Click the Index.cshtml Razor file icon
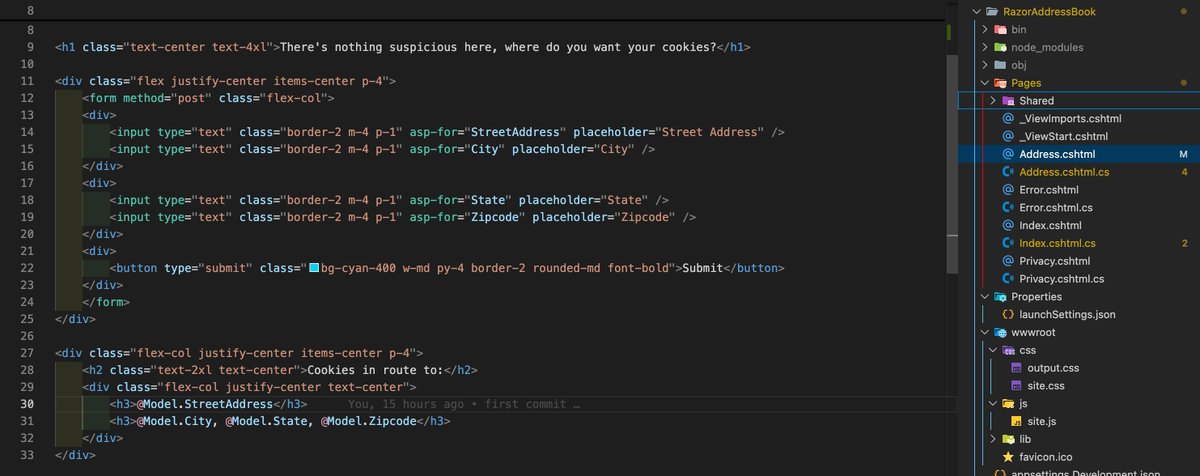 tap(1008, 226)
